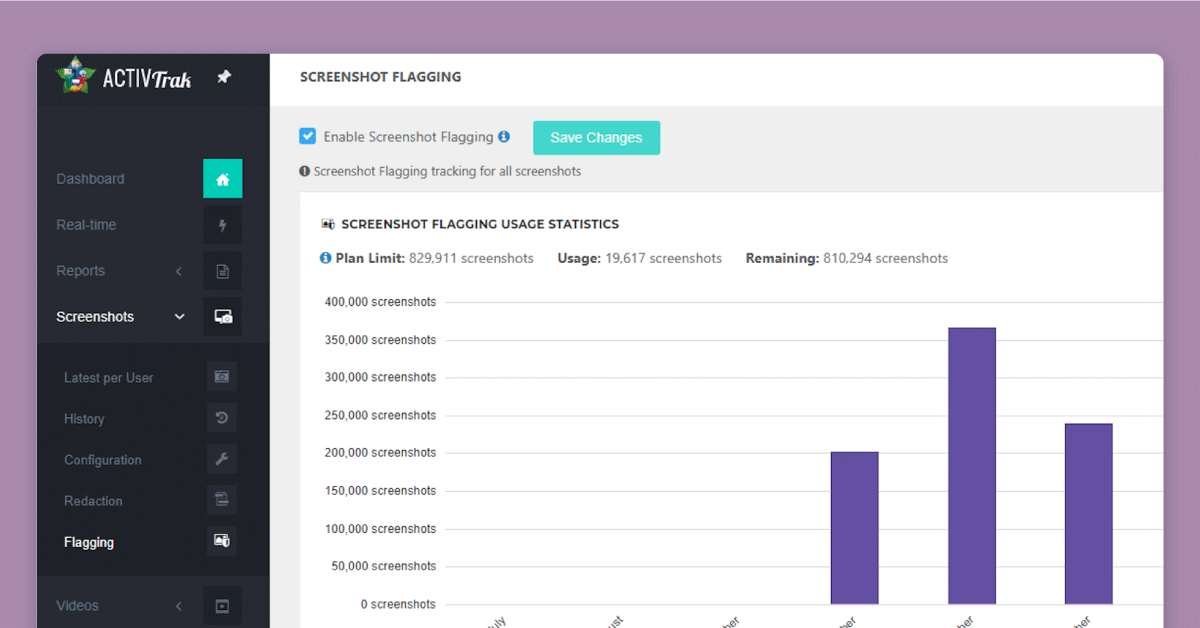The image size is (1200, 628).
Task: Click the Flagging icon in sidebar
Action: click(222, 541)
